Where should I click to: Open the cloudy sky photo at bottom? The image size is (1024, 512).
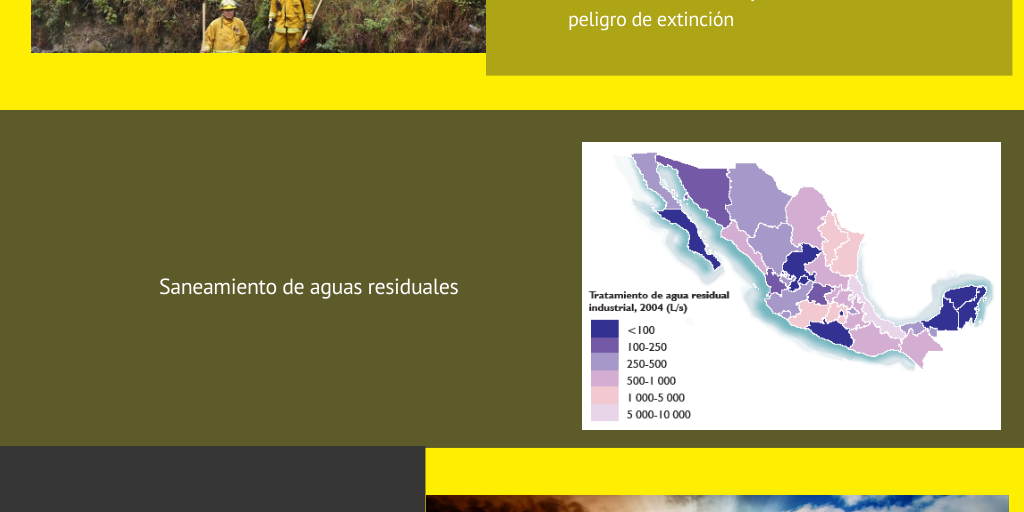coord(716,503)
